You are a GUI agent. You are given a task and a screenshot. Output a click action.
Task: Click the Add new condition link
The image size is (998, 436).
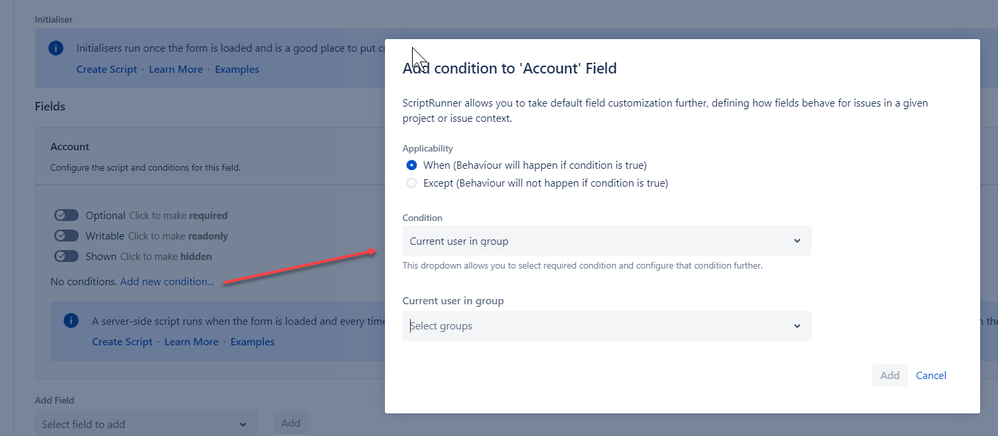167,281
